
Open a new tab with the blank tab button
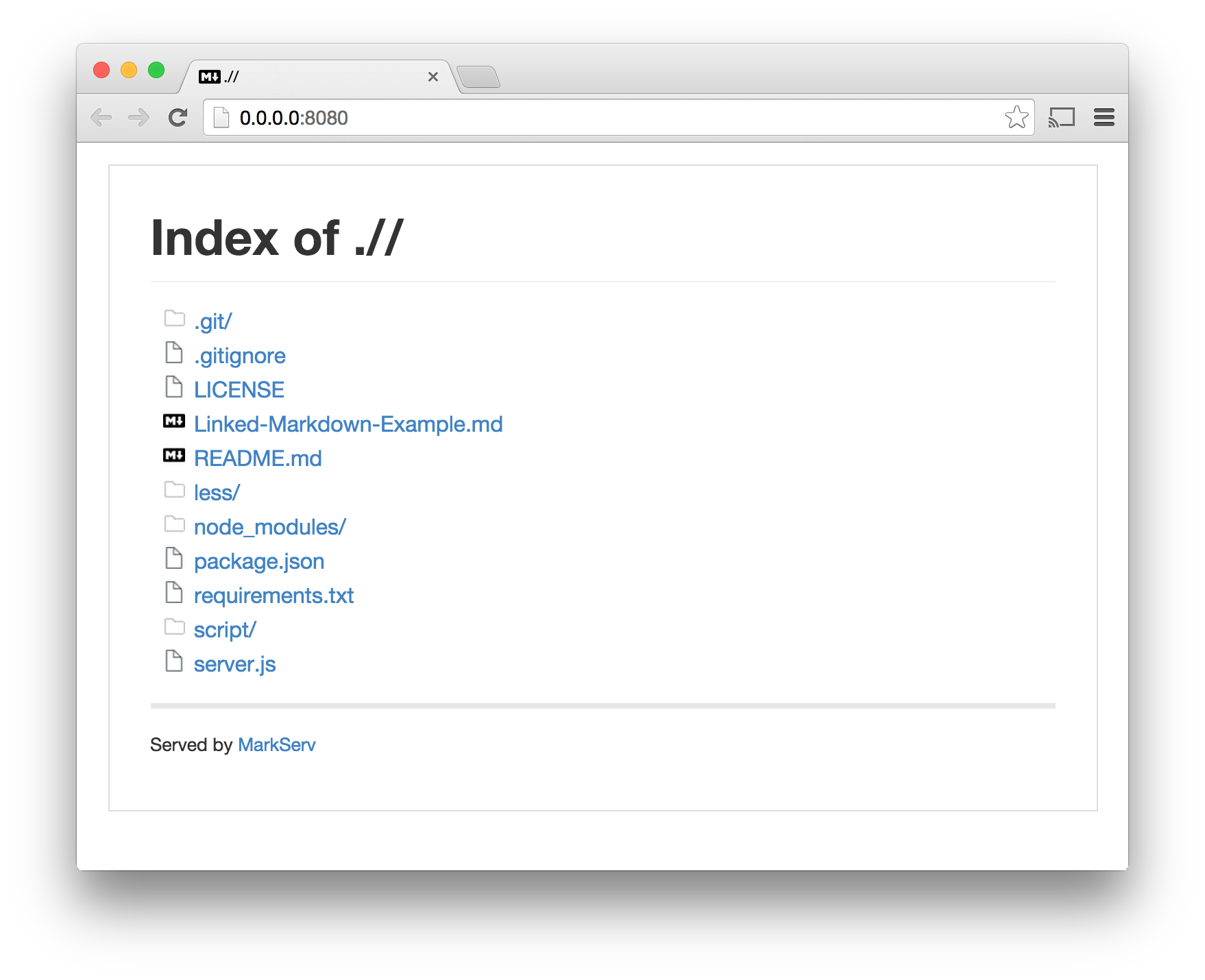478,77
